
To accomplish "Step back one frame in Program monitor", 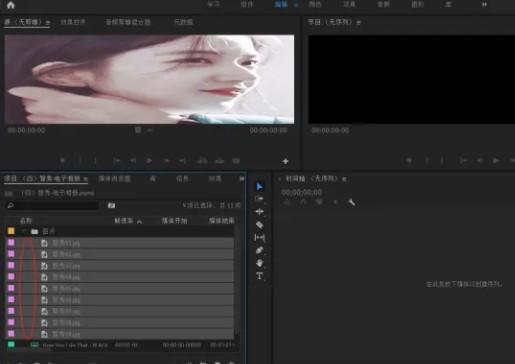I will coord(480,161).
